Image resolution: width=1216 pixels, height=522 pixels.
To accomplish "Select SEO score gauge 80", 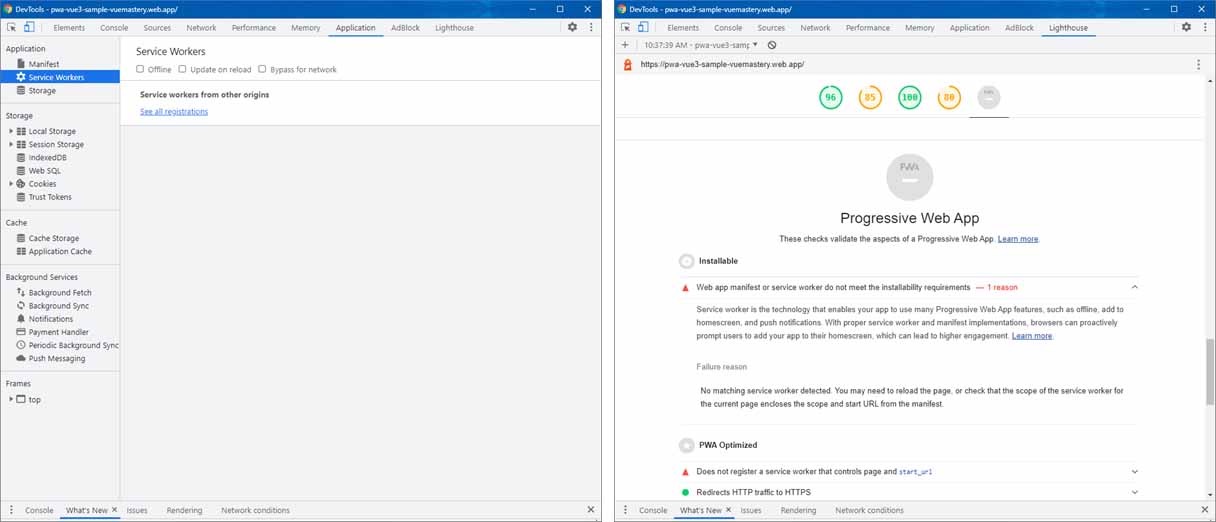I will point(949,98).
